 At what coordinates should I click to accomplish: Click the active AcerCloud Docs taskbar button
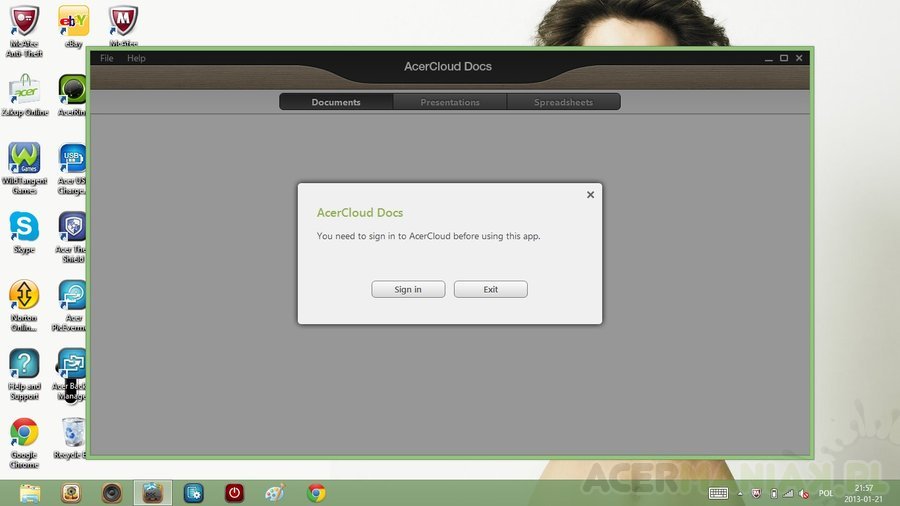tap(153, 493)
